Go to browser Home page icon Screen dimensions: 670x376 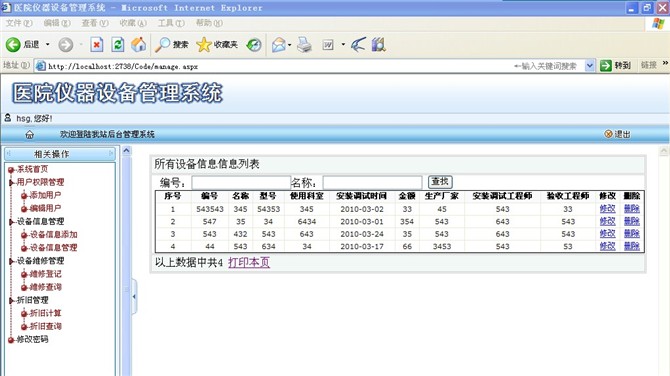[x=138, y=44]
